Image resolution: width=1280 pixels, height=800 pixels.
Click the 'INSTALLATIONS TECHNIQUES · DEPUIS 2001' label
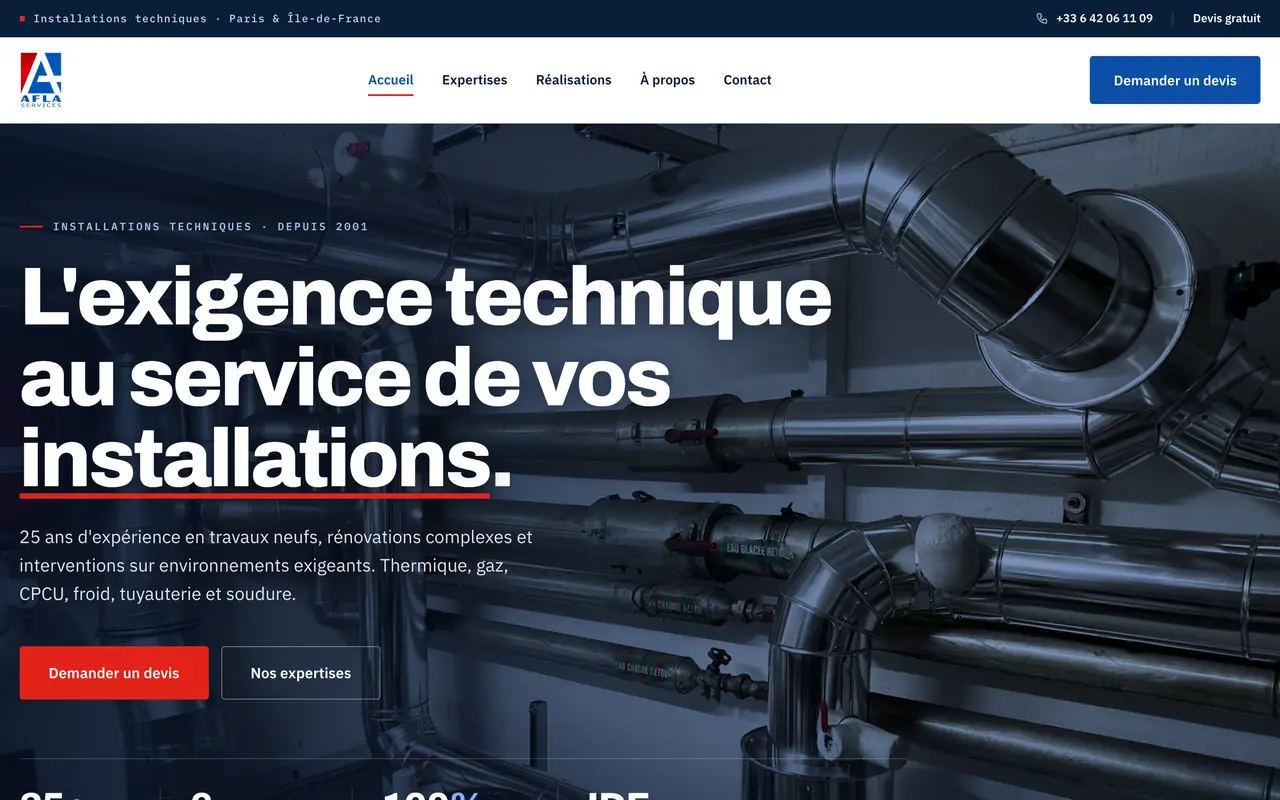tap(210, 227)
